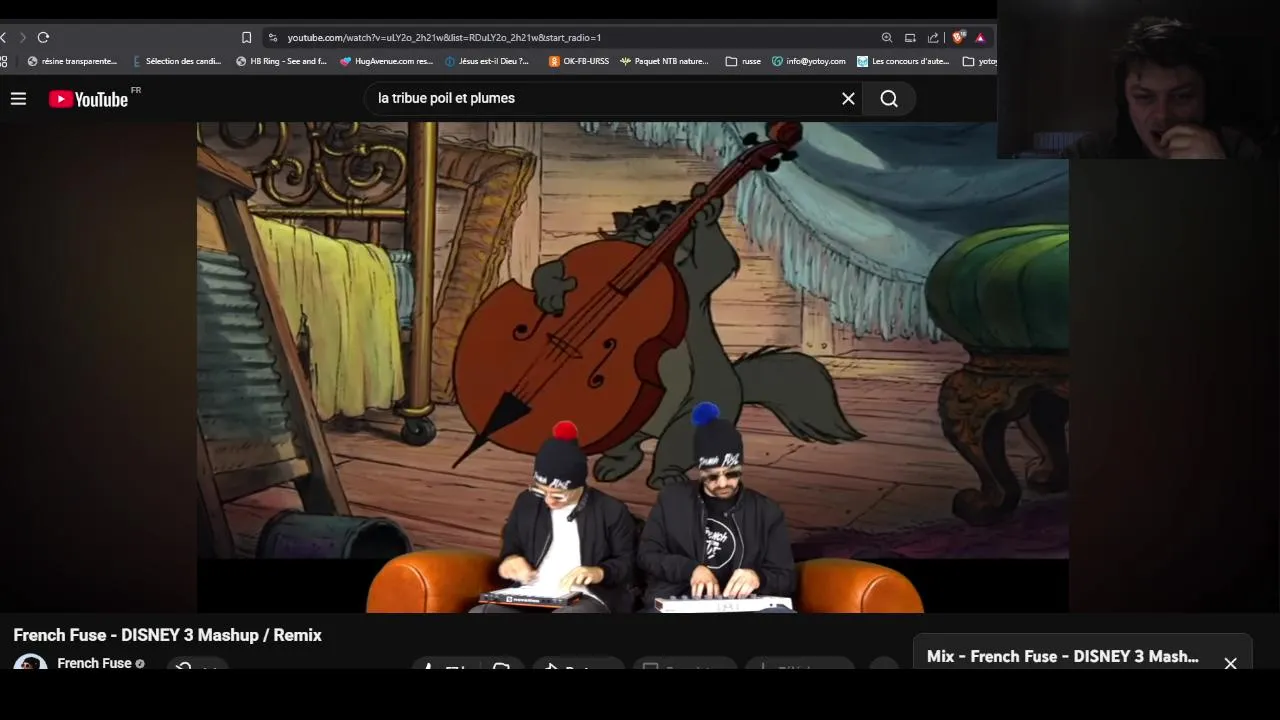Open the 'OK-FB-URSS' bookmark
Viewport: 1280px width, 720px height.
tap(579, 61)
